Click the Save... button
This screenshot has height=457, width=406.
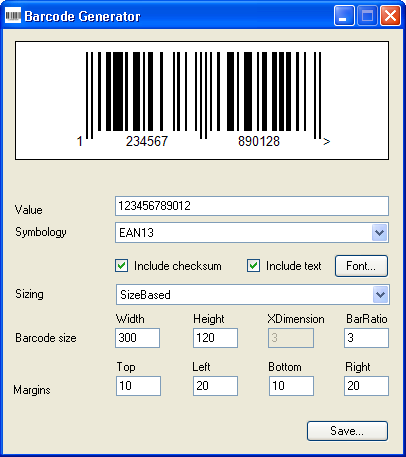pos(347,431)
